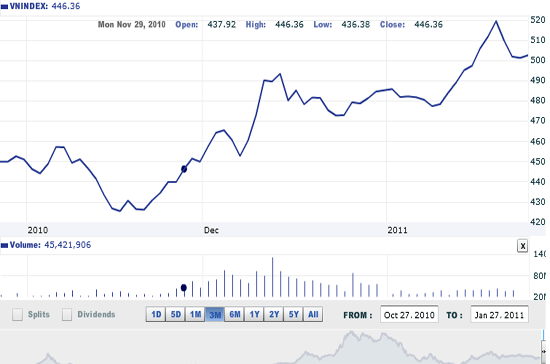The width and height of the screenshot is (550, 364).
Task: Click the Nov 29 data point on price line
Action: click(184, 169)
